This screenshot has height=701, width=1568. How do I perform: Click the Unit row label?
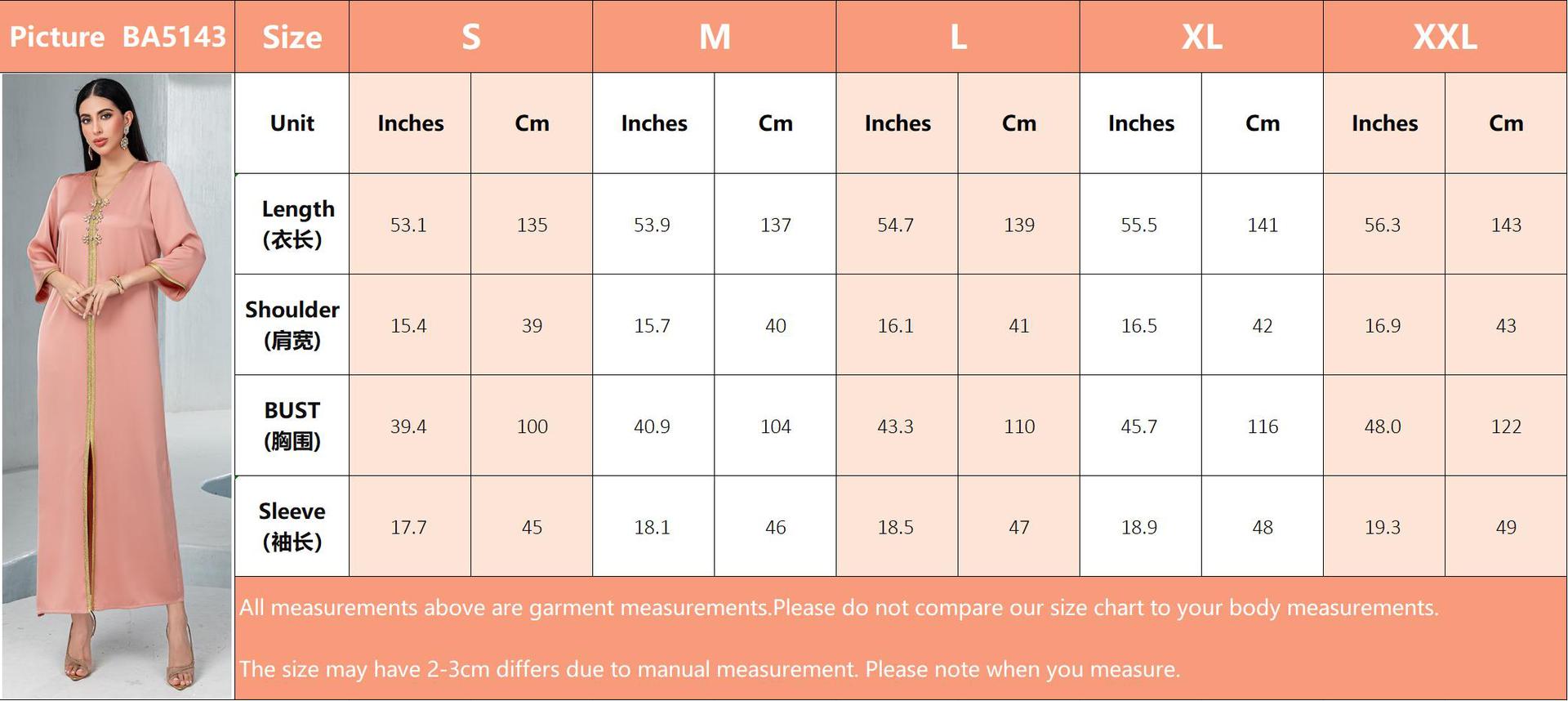[292, 123]
